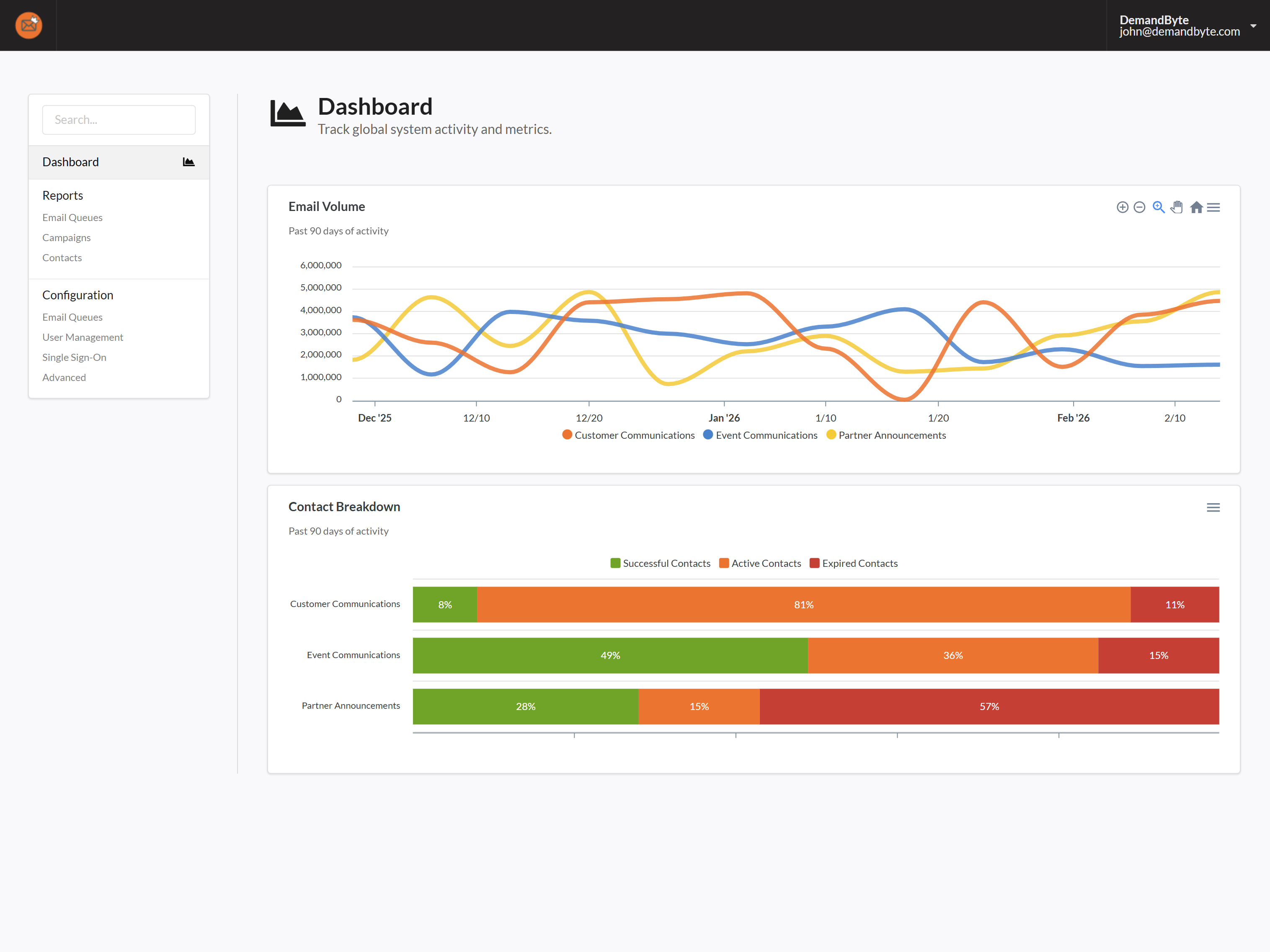Click the sidebar Search field
1270x952 pixels.
click(118, 119)
